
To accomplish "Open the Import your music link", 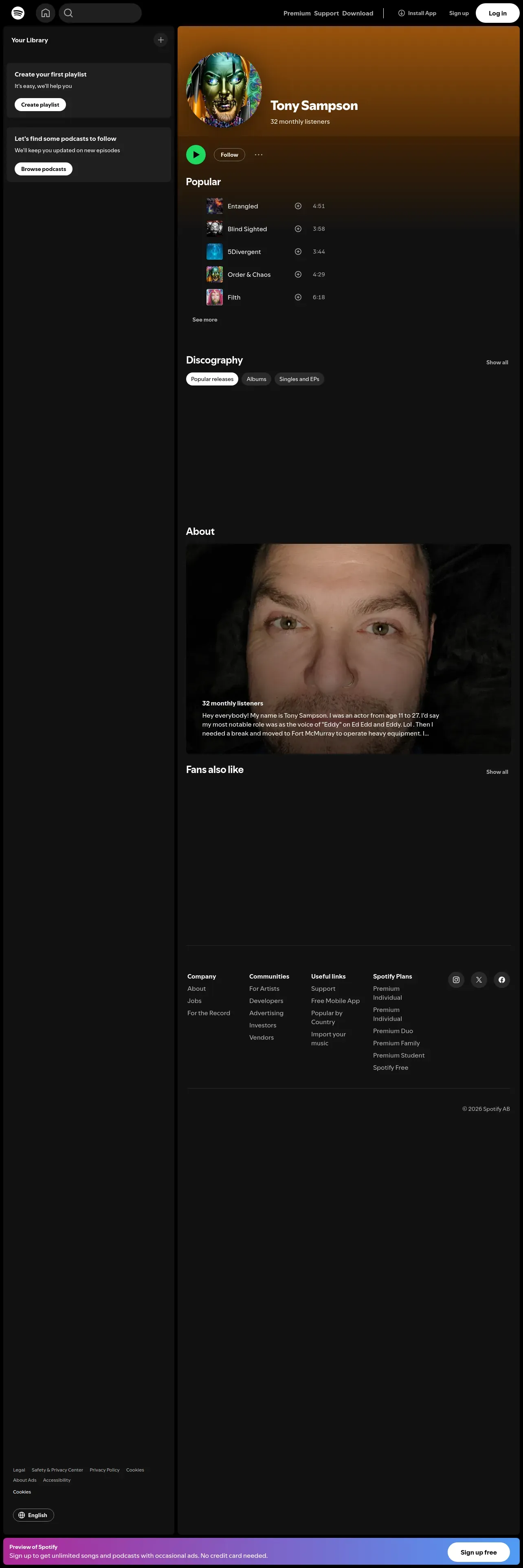I will pos(328,1038).
